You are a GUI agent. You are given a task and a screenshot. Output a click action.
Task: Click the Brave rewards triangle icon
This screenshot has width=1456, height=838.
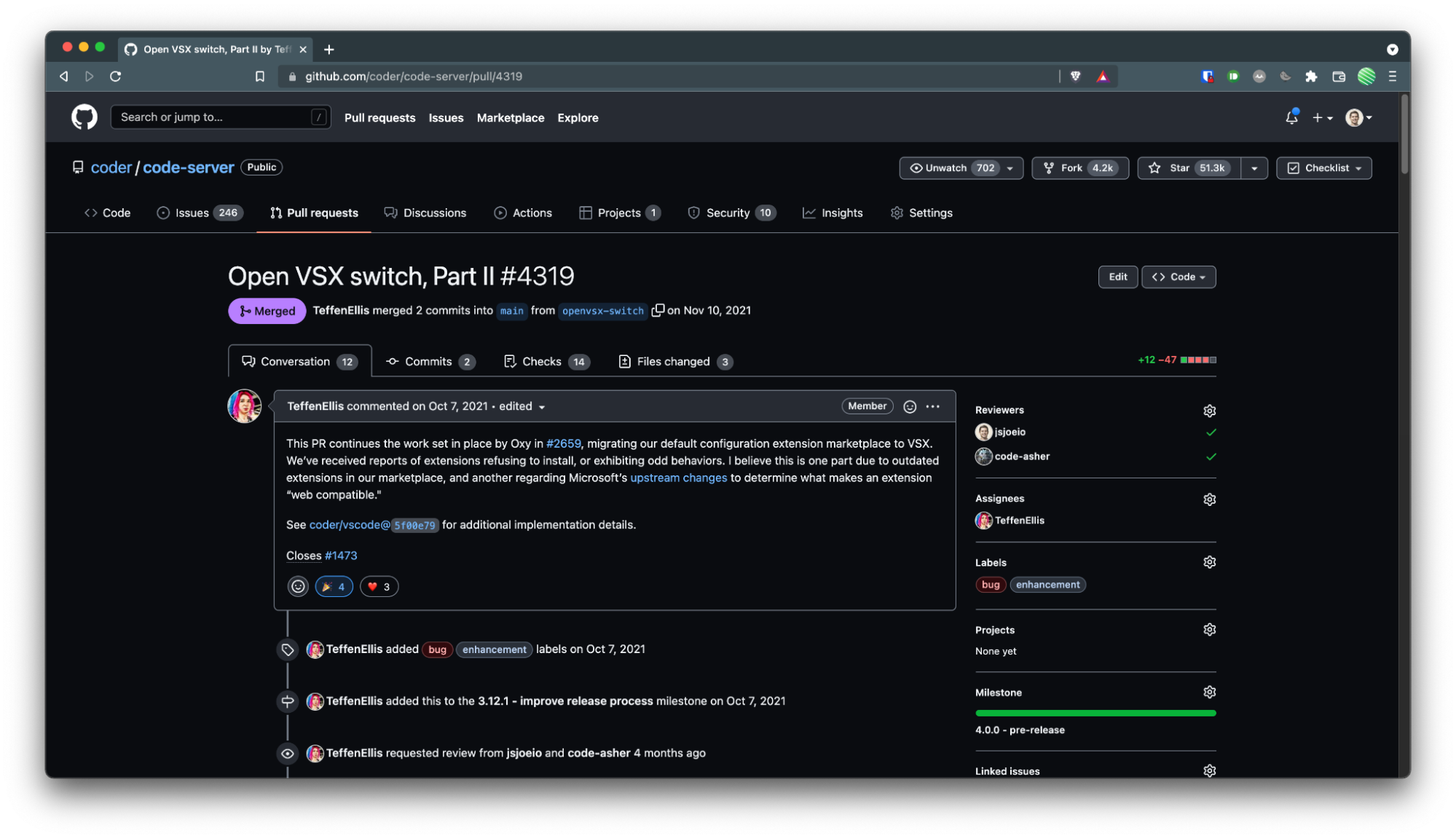pyautogui.click(x=1103, y=76)
